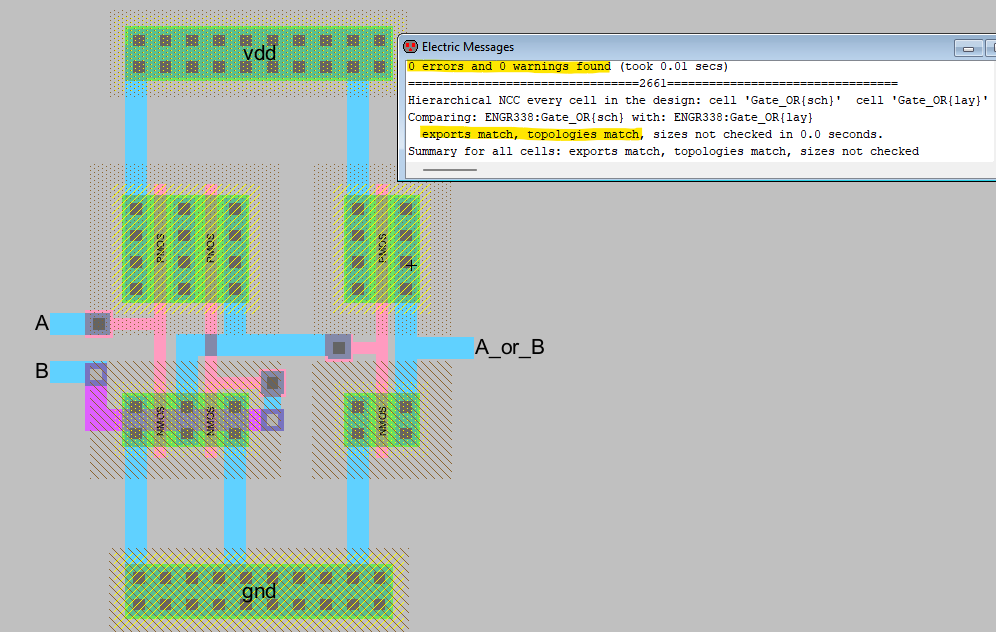Select the via contact next to input B
Screen dimensions: 996x632
96,375
